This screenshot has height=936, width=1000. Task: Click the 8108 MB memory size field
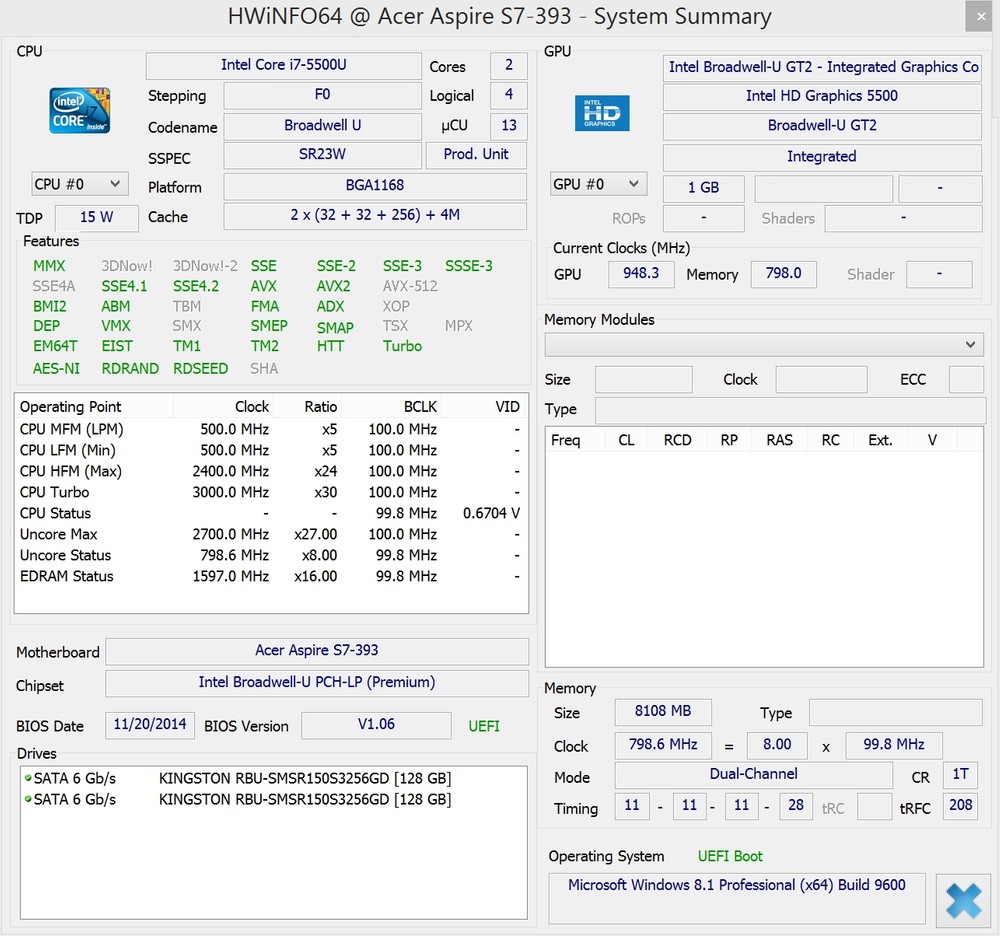coord(663,712)
